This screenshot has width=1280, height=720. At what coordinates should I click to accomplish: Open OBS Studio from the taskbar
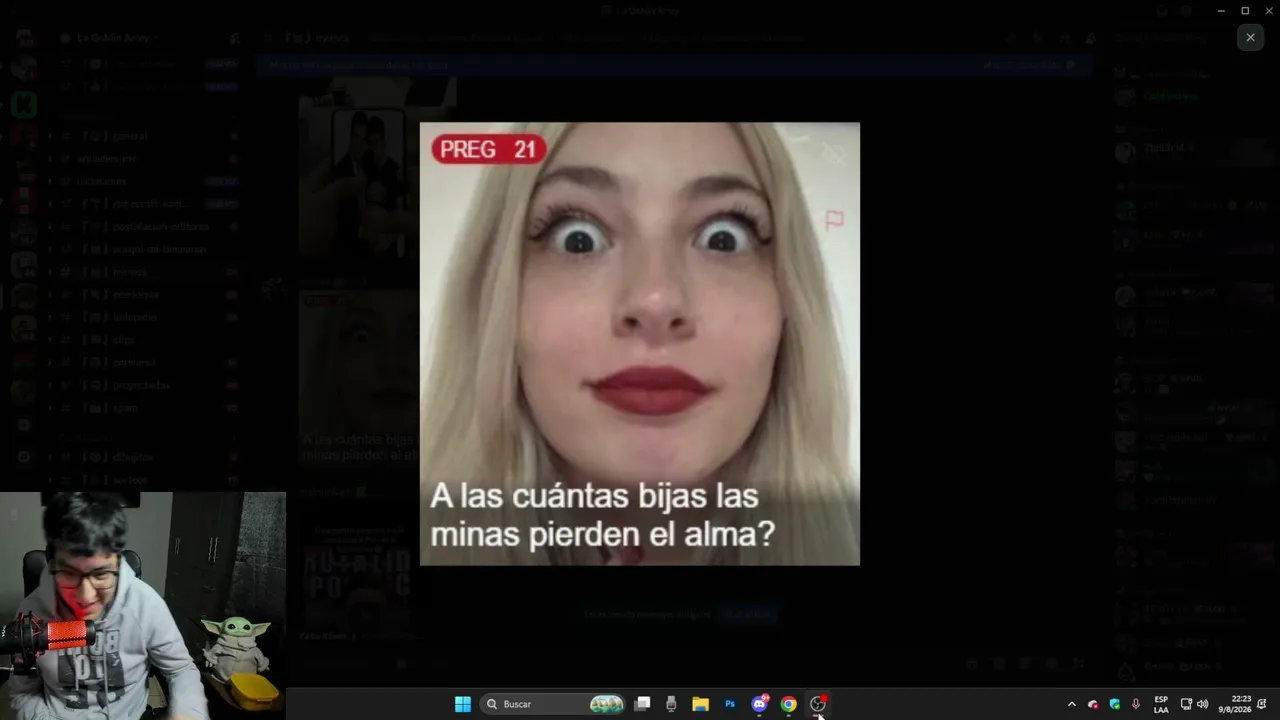[x=818, y=704]
